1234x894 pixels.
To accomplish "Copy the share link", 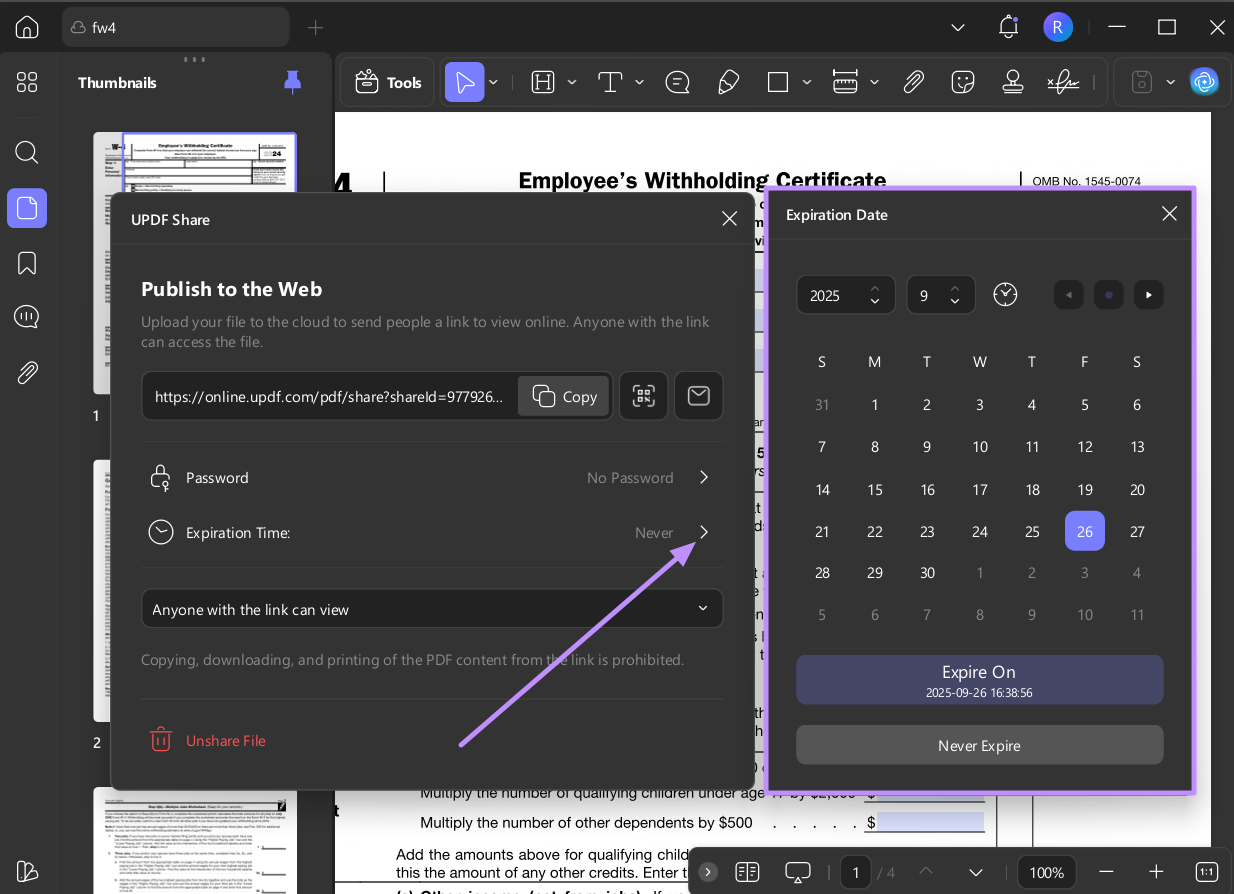I will pos(563,396).
